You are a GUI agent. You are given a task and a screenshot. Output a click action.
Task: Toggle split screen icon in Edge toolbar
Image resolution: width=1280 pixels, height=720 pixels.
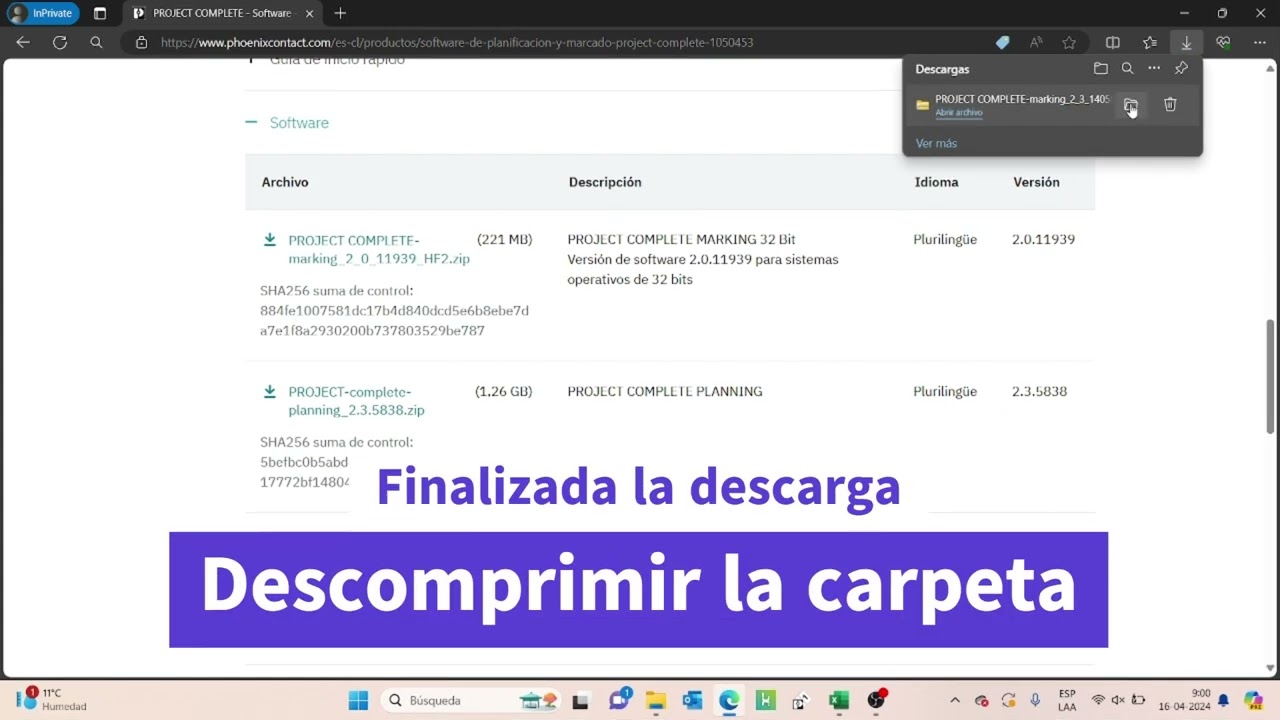tap(1112, 43)
